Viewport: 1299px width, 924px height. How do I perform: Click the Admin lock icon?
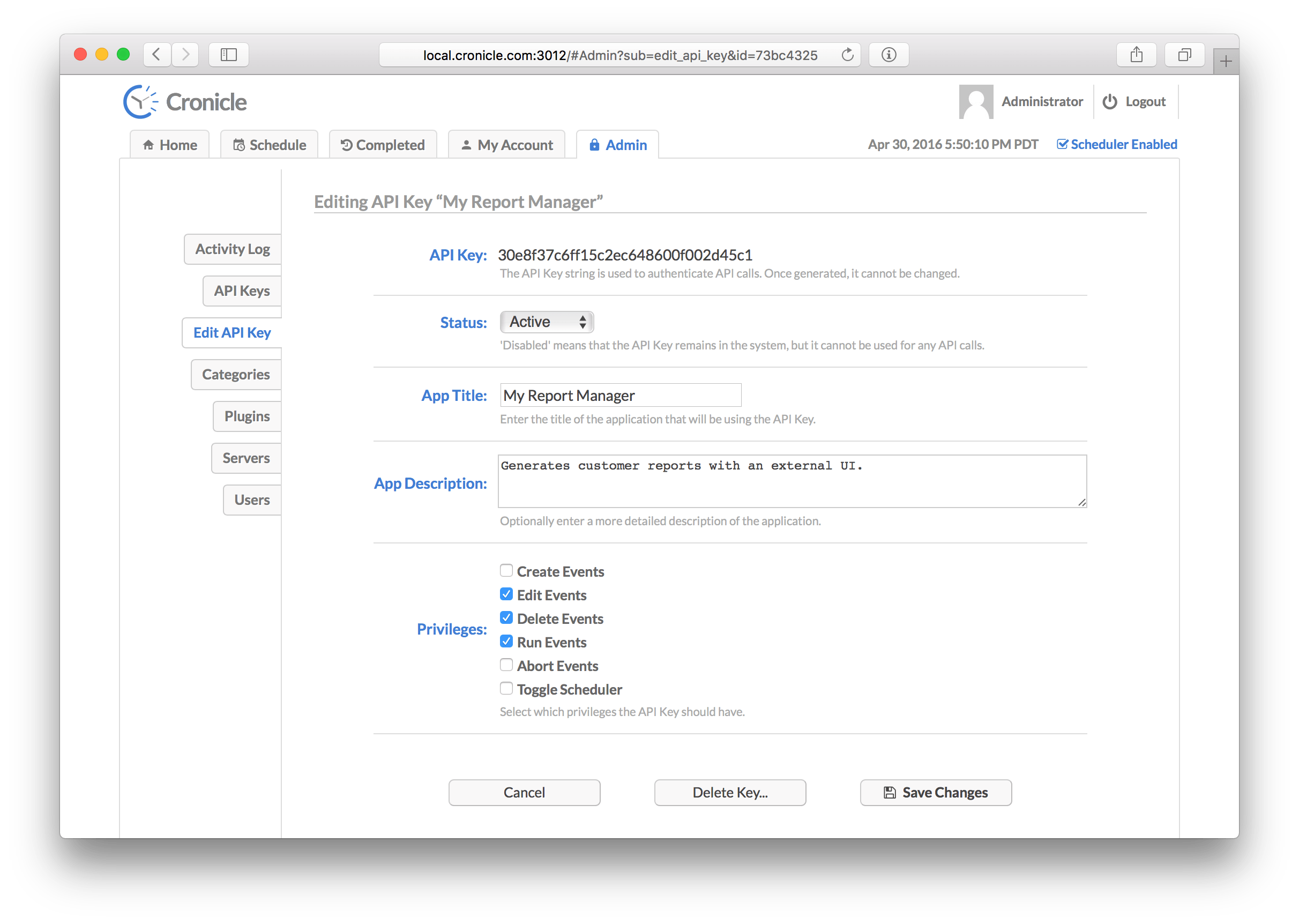[x=594, y=145]
